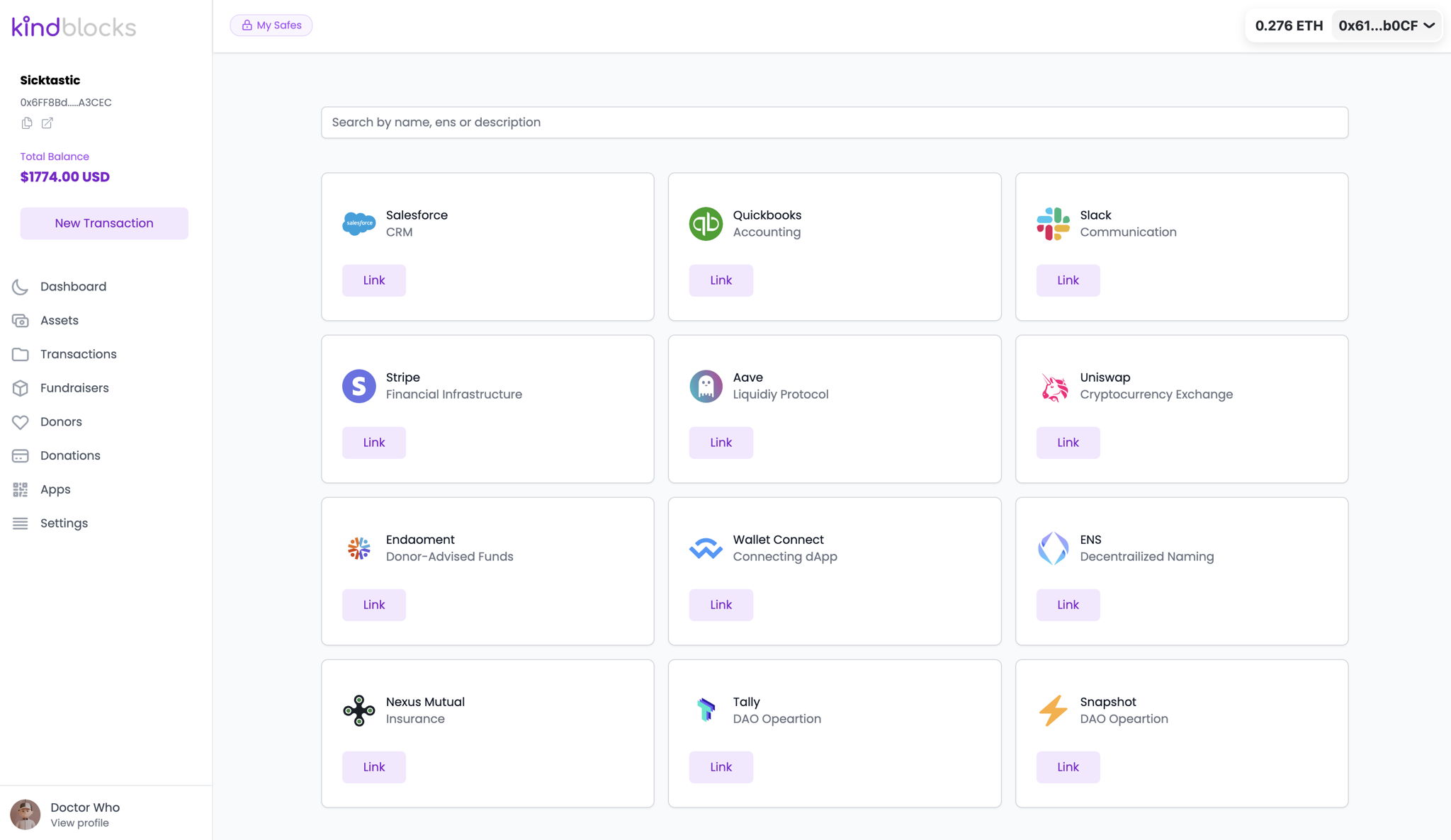Image resolution: width=1451 pixels, height=840 pixels.
Task: Click the 0x6FF8Bd....A3CEC address text
Action: pos(66,103)
